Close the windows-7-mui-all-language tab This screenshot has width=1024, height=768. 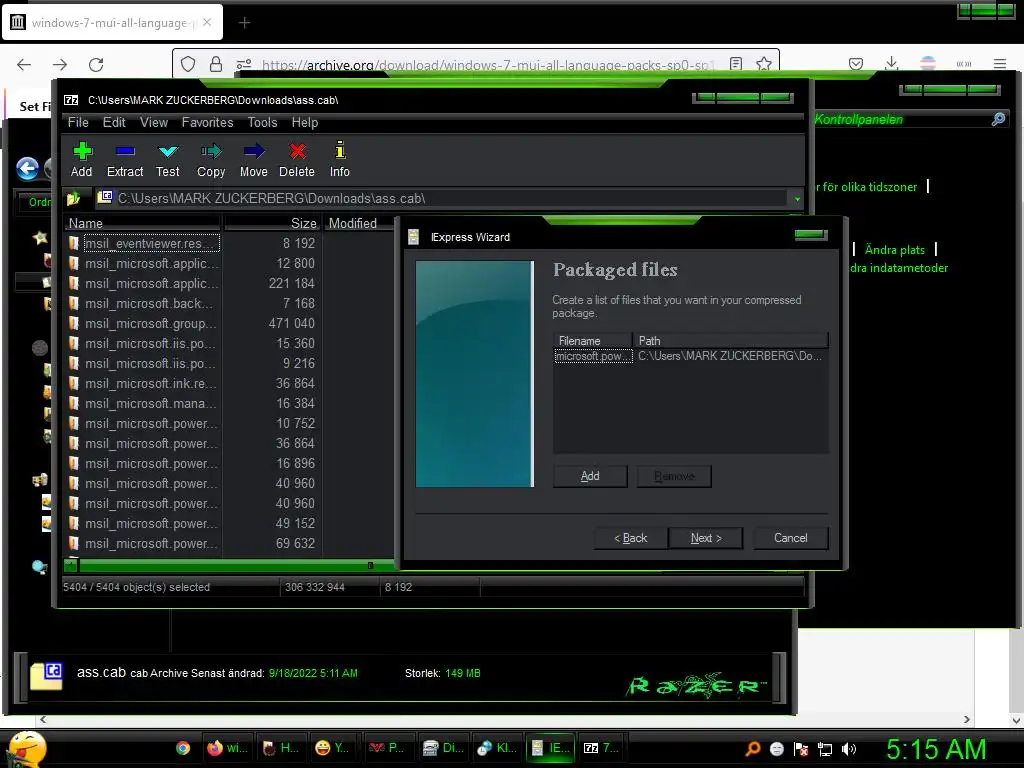pyautogui.click(x=207, y=22)
